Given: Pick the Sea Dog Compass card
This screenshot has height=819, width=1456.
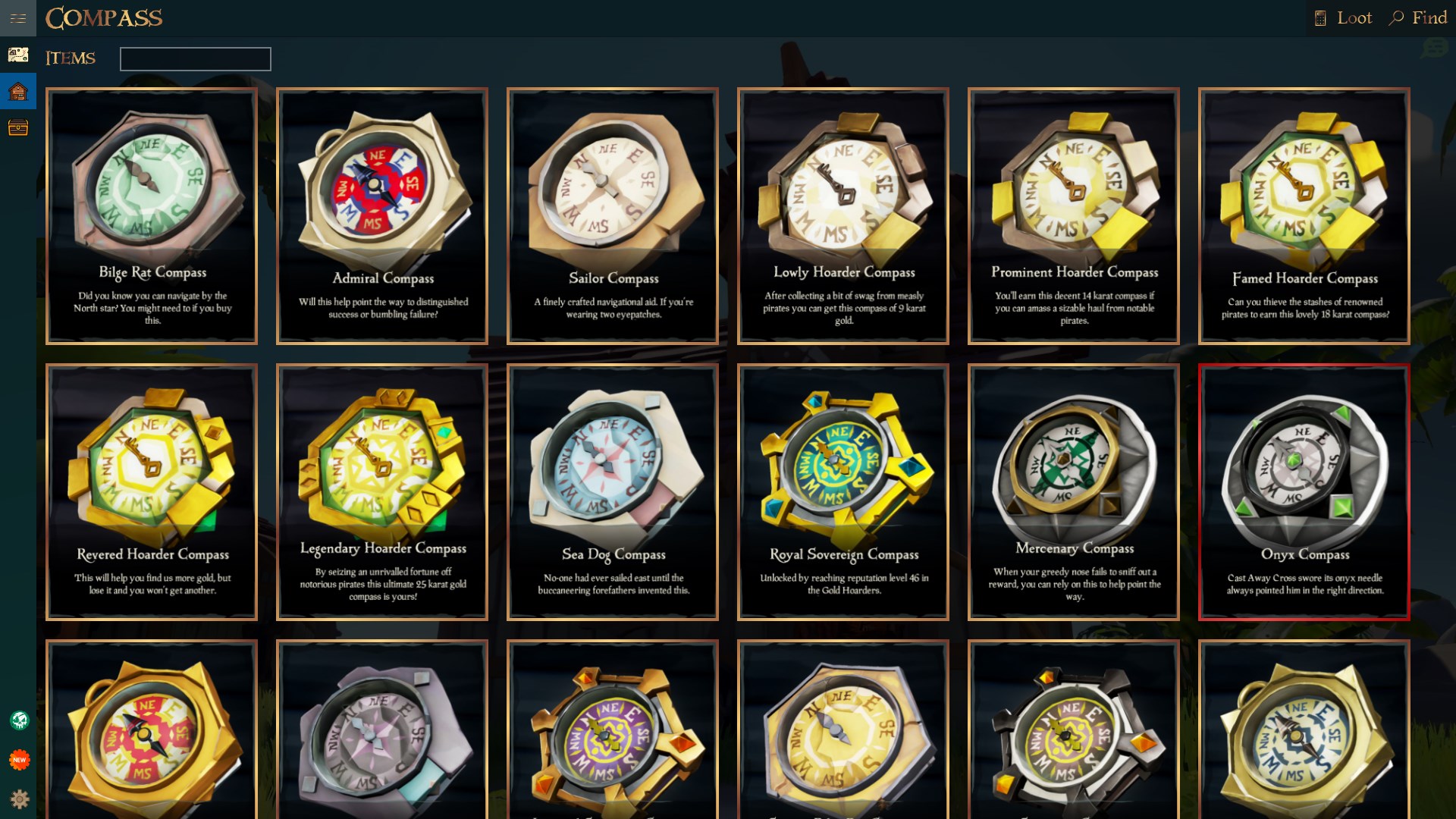Looking at the screenshot, I should [613, 492].
